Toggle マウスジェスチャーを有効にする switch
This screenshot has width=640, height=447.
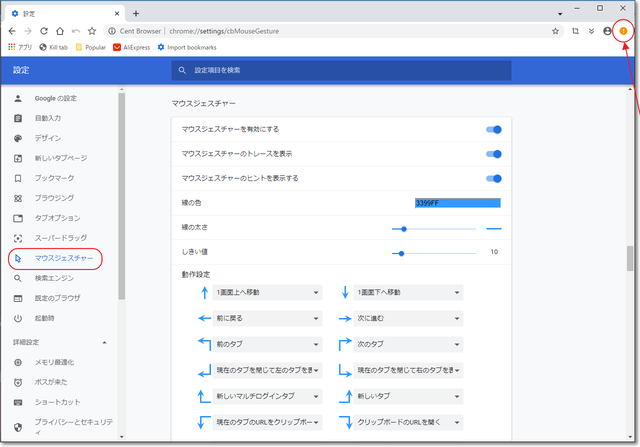[x=493, y=129]
